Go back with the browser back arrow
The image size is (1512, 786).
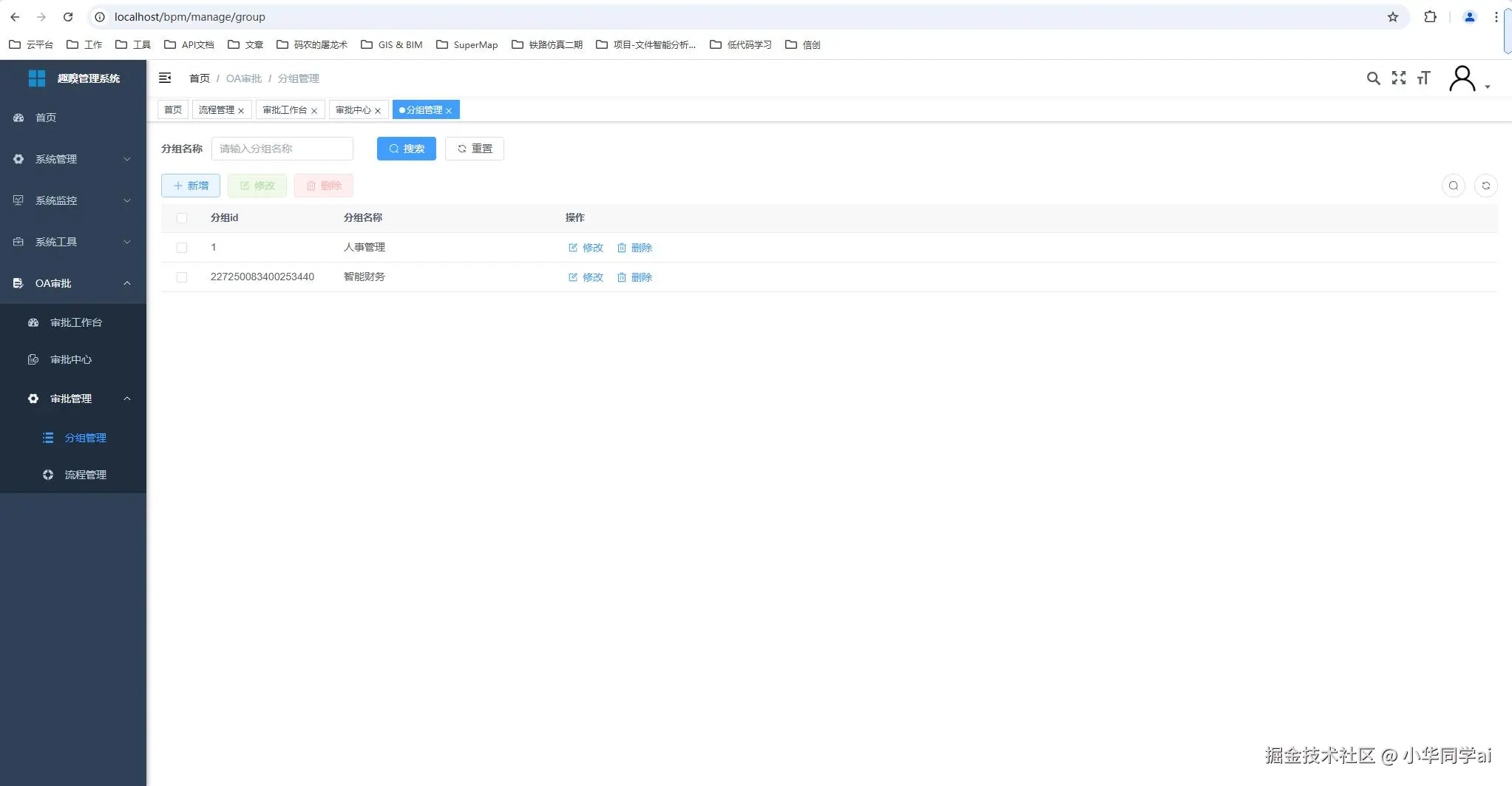pyautogui.click(x=15, y=17)
